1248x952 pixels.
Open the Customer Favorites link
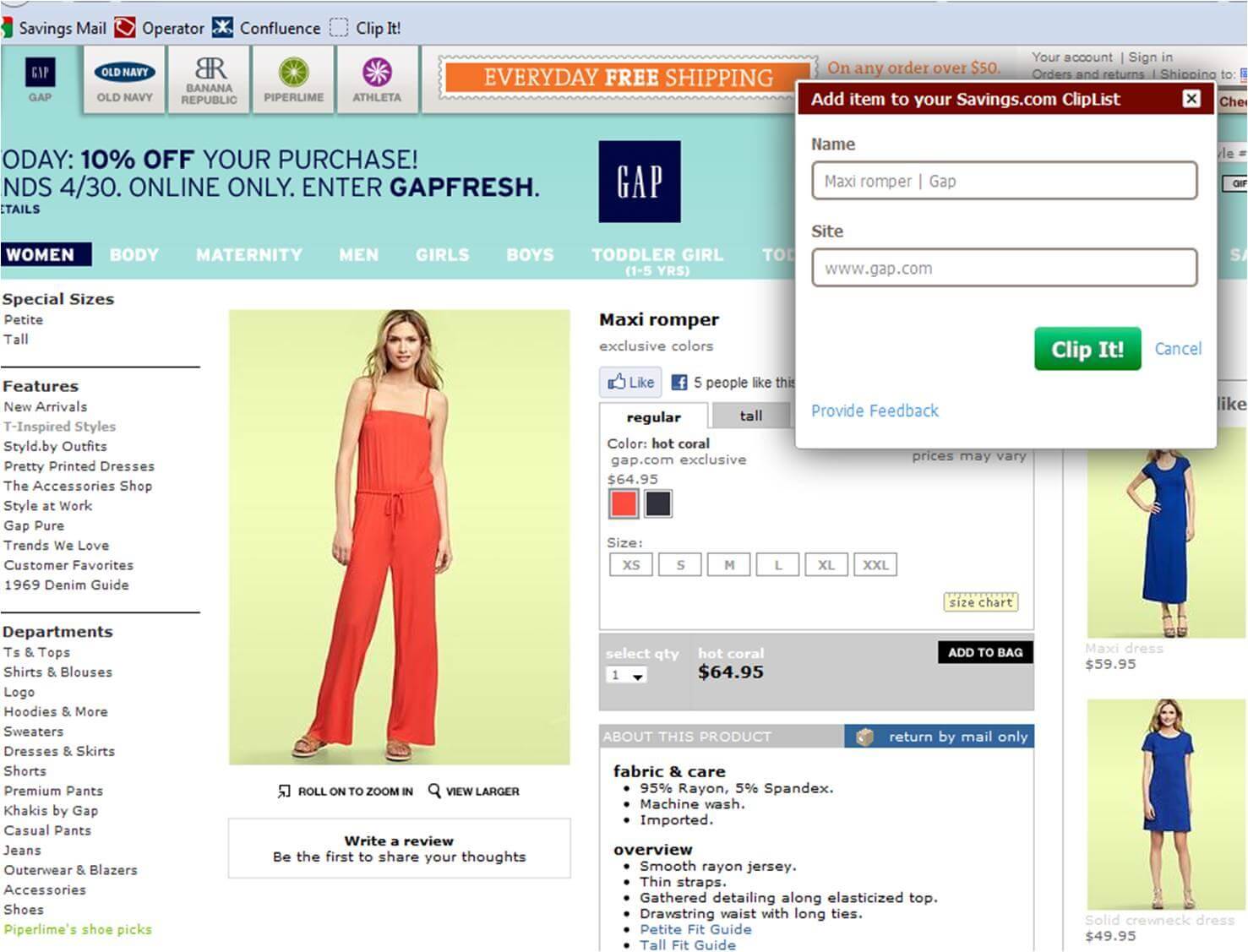click(68, 565)
